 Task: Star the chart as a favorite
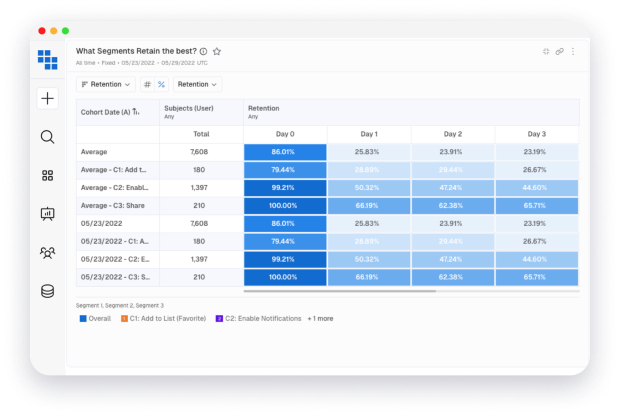(217, 51)
